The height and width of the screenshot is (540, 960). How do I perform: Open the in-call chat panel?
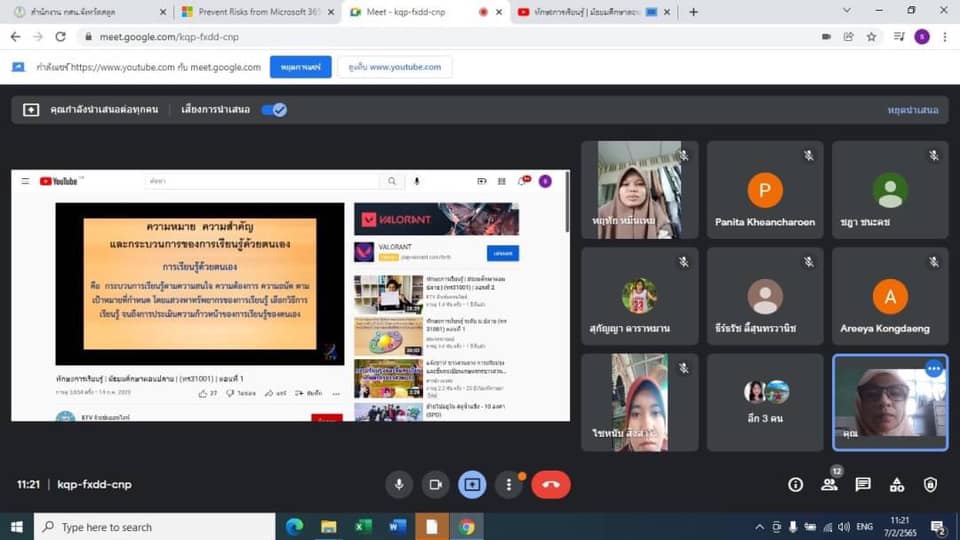point(863,484)
